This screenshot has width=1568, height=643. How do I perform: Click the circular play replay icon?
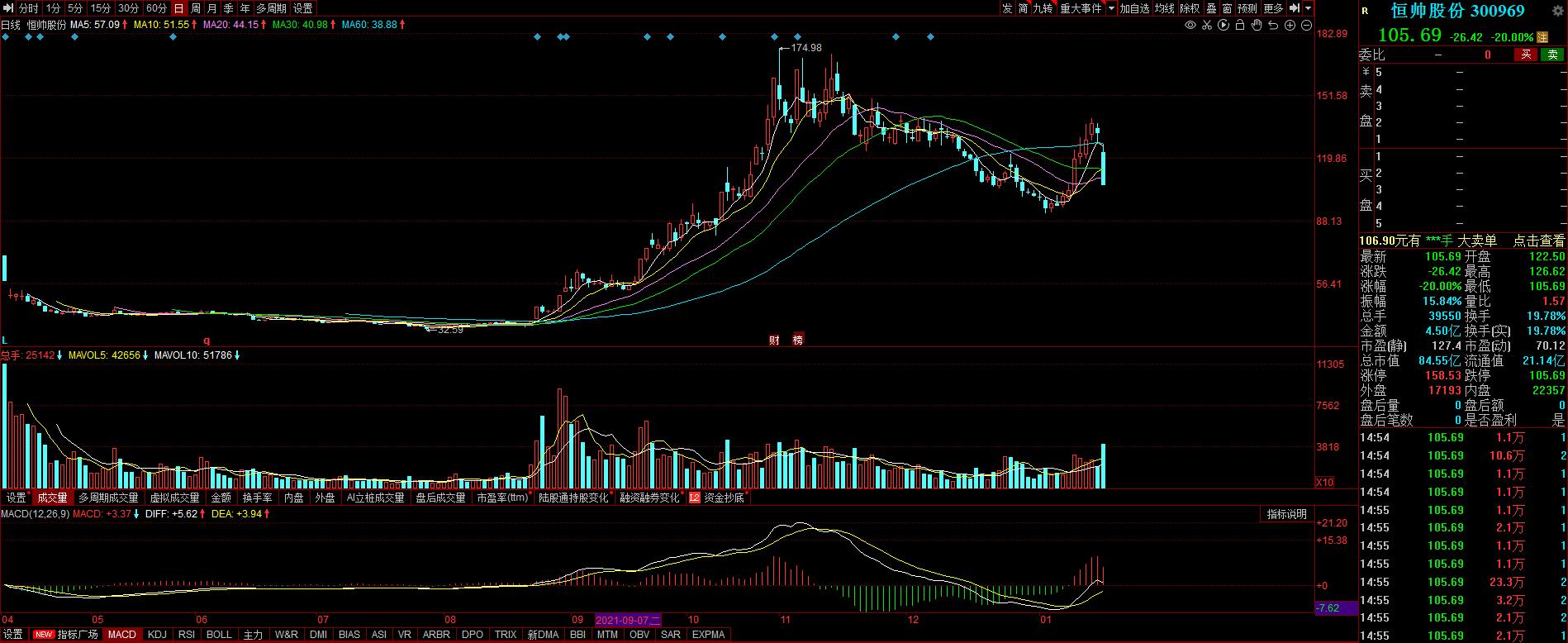[1224, 25]
